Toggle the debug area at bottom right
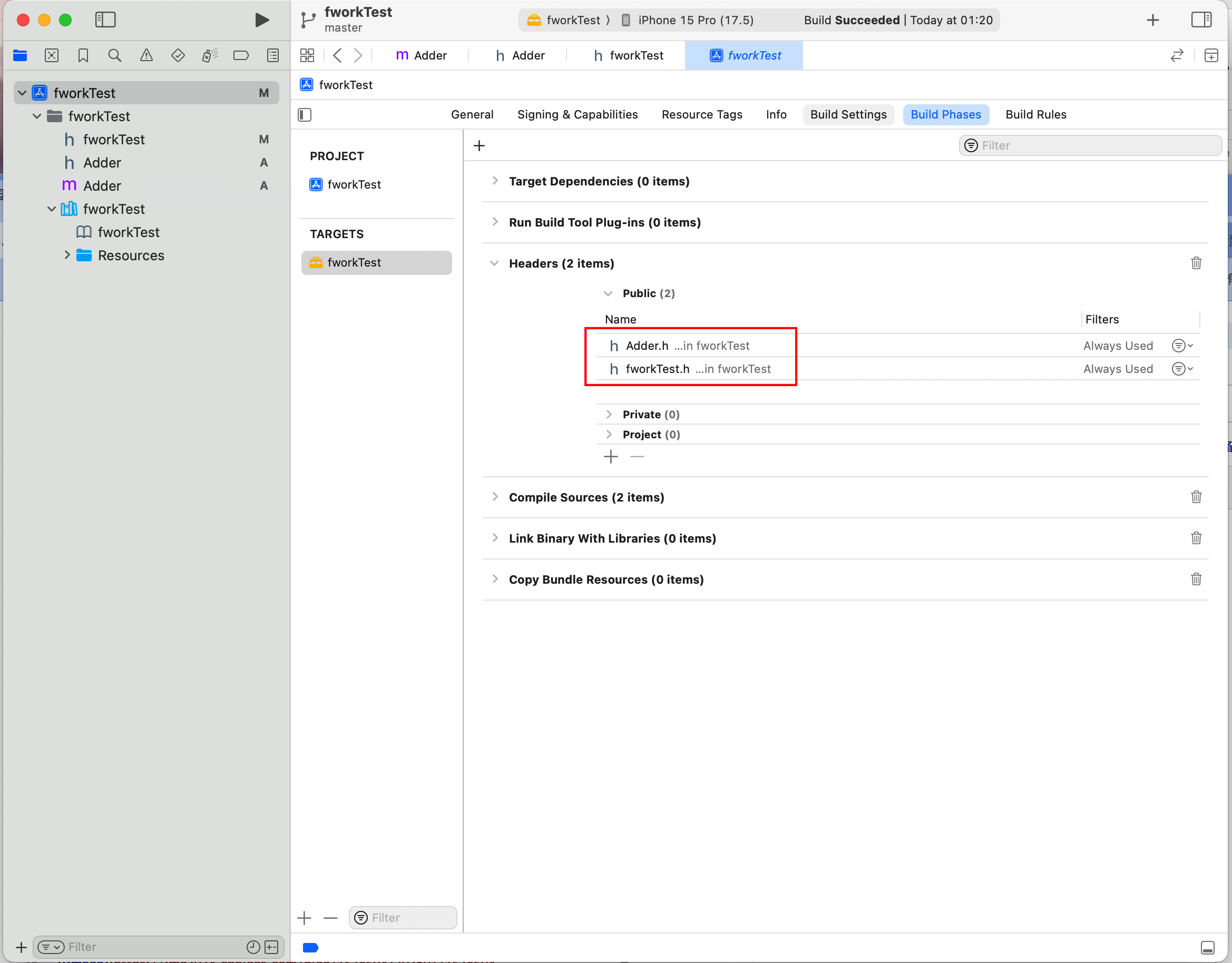 click(1208, 948)
